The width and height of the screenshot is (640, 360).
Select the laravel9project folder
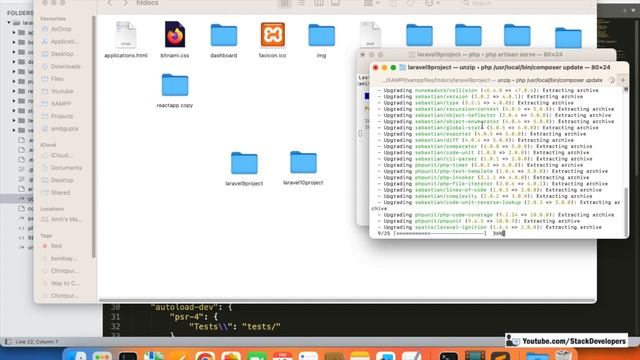tap(244, 169)
